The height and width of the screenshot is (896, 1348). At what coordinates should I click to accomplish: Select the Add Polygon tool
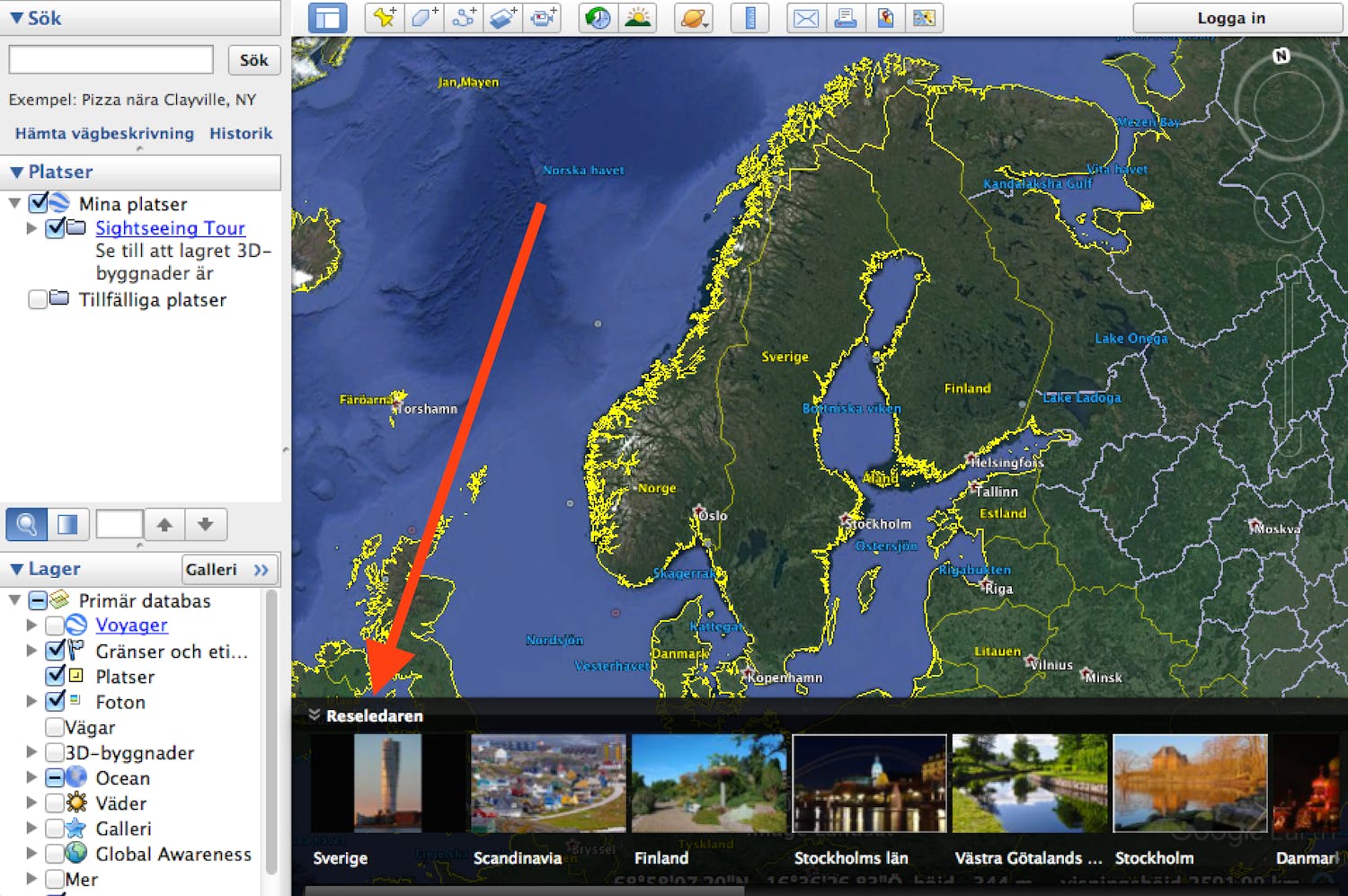click(424, 18)
